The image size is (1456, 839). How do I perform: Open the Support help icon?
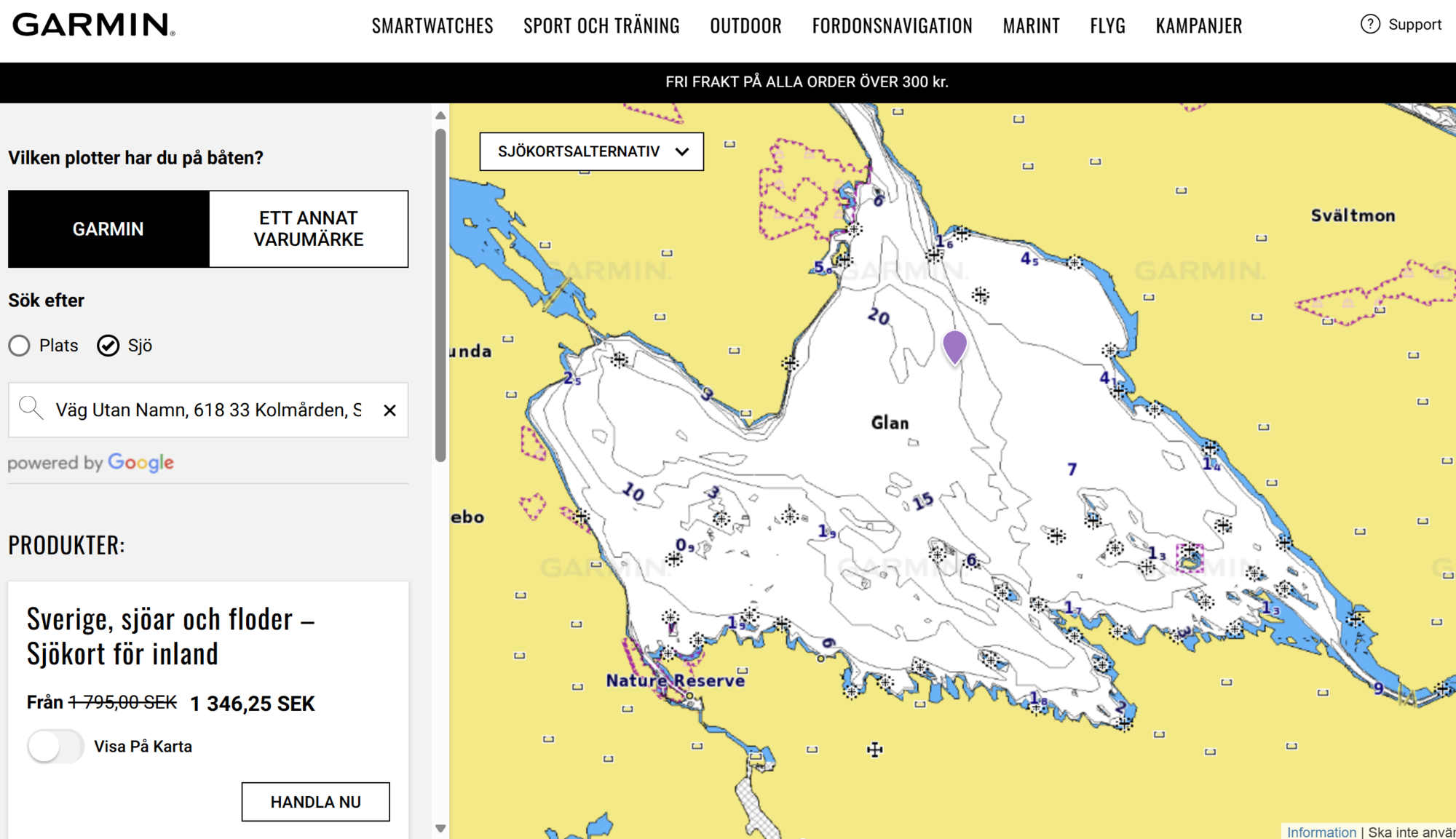tap(1370, 25)
